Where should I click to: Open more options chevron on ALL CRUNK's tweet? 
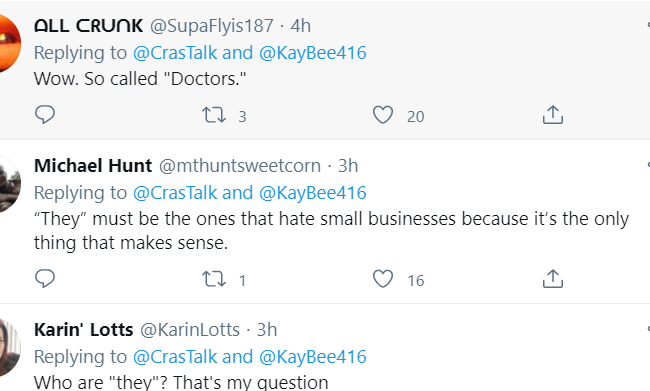(648, 25)
